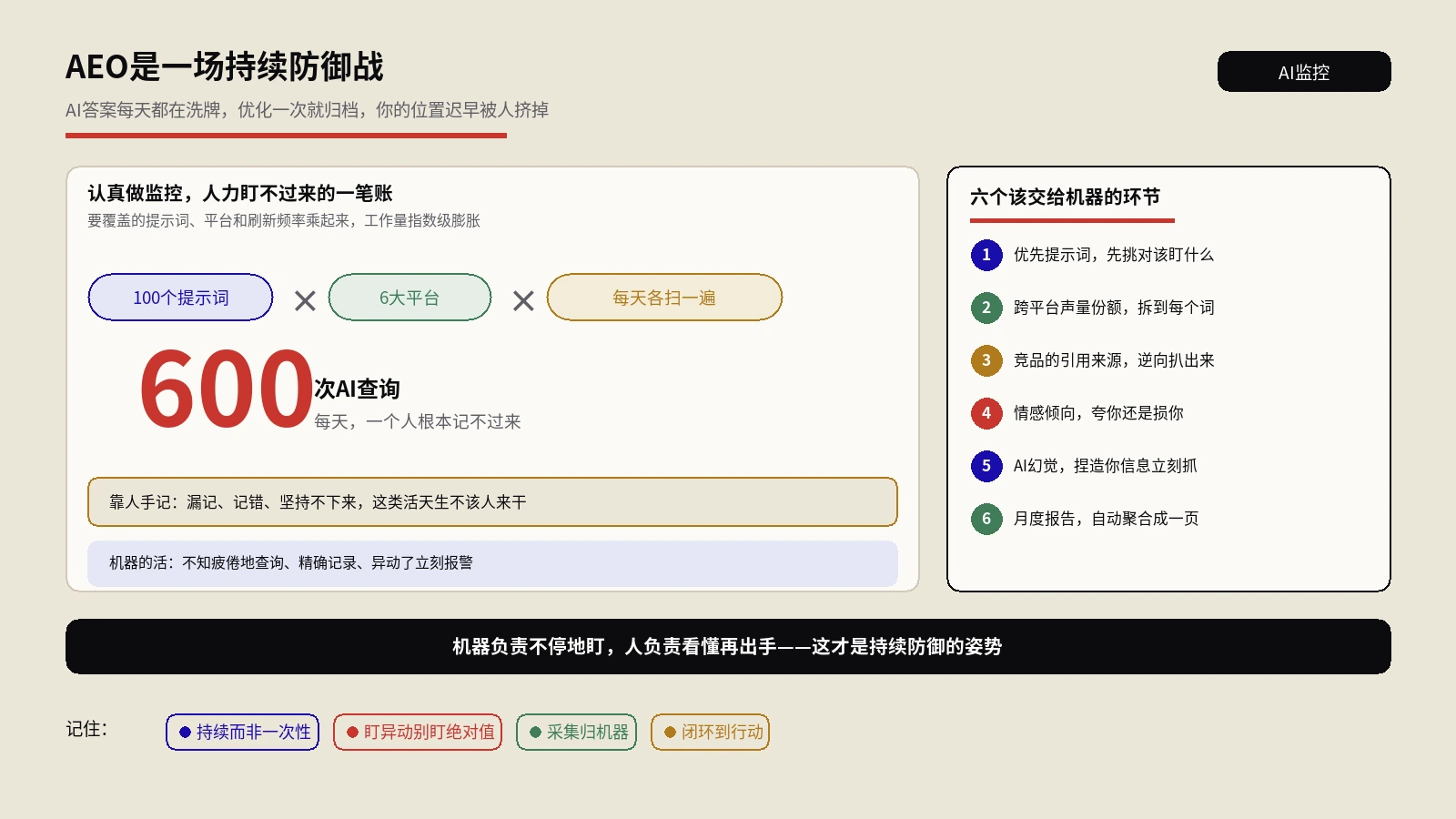
Task: Click 要覆盖的提示词、平台和刷新频率 subtext
Action: point(284,220)
